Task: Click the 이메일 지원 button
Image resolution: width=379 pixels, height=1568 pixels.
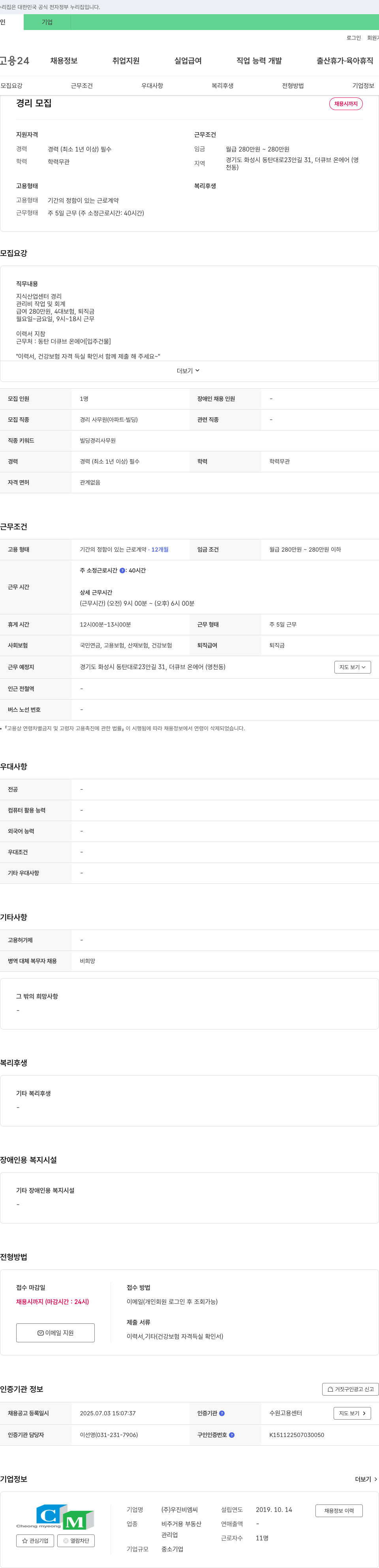Action: click(x=55, y=1332)
